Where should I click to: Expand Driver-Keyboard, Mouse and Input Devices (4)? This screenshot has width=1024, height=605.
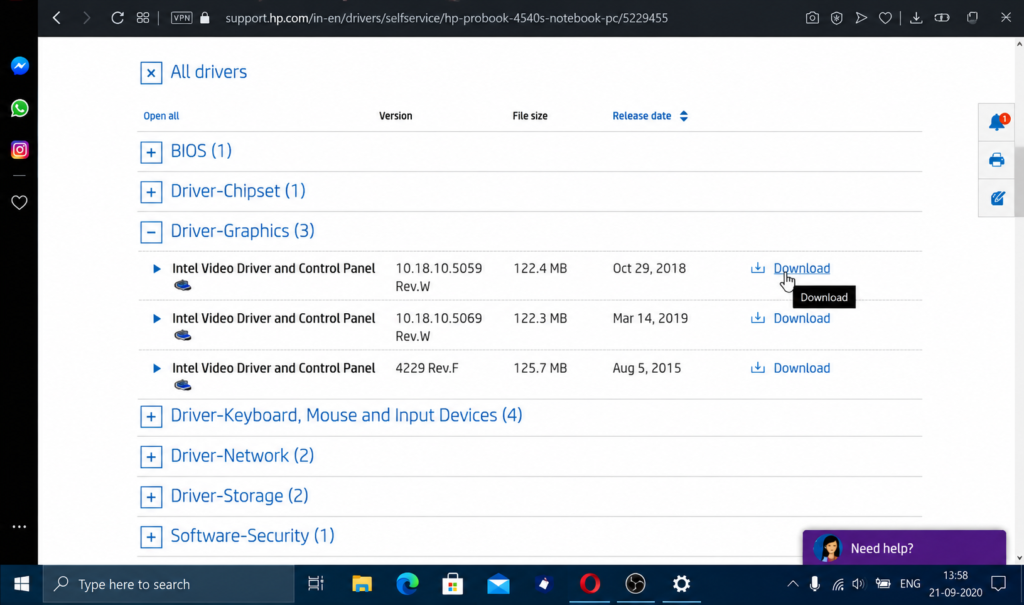(151, 416)
